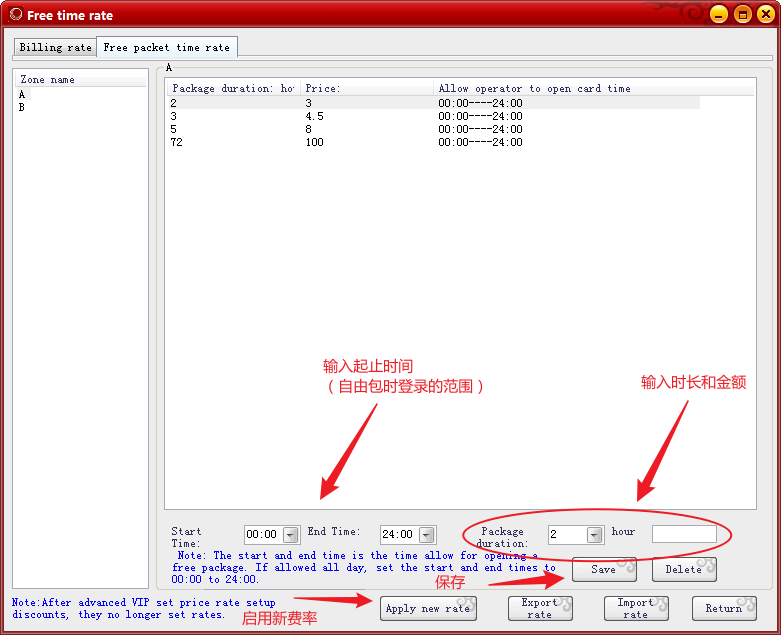Switch to the Billing rate tab
The image size is (781, 635).
pos(55,47)
